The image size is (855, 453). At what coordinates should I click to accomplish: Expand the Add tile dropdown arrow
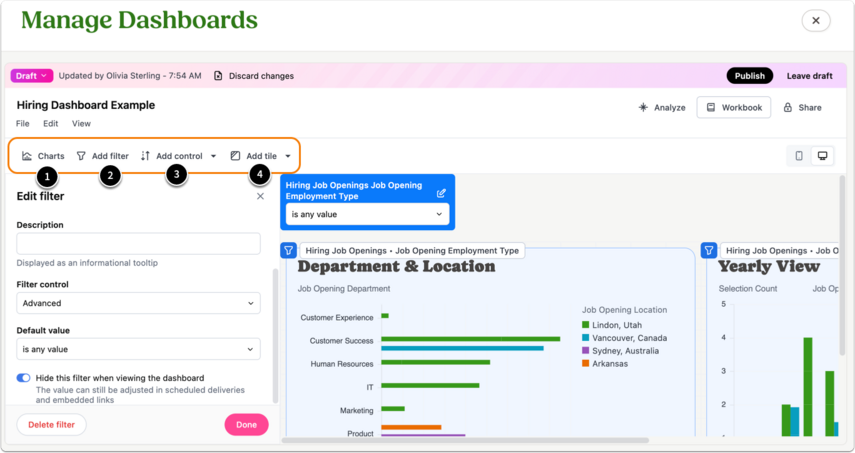288,156
